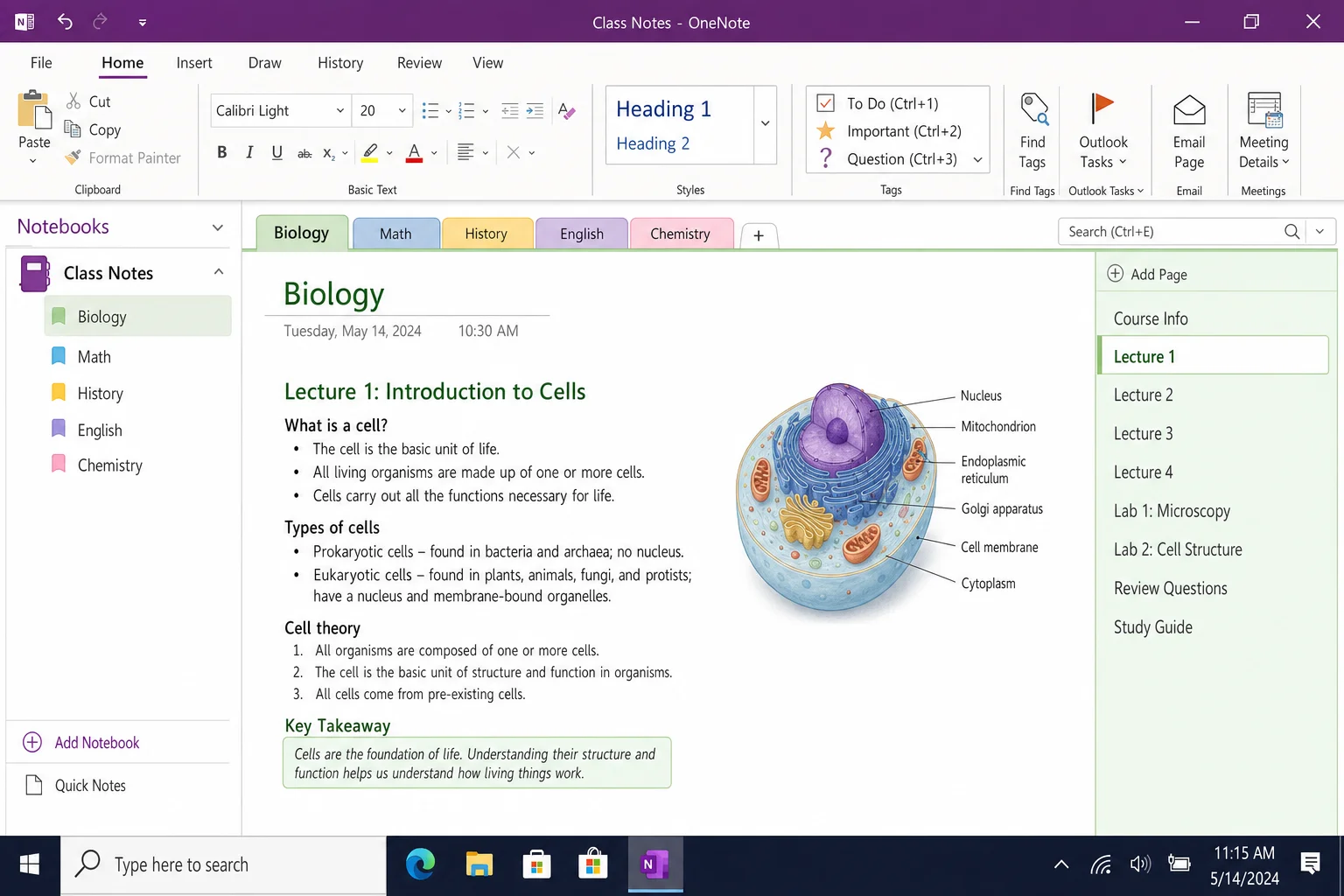The image size is (1344, 896).
Task: Click the Paste clipboard icon
Action: 34,111
